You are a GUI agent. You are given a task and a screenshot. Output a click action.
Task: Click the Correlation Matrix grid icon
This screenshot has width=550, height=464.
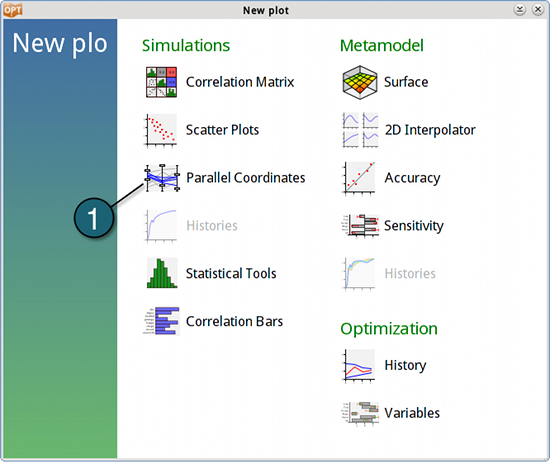point(161,82)
